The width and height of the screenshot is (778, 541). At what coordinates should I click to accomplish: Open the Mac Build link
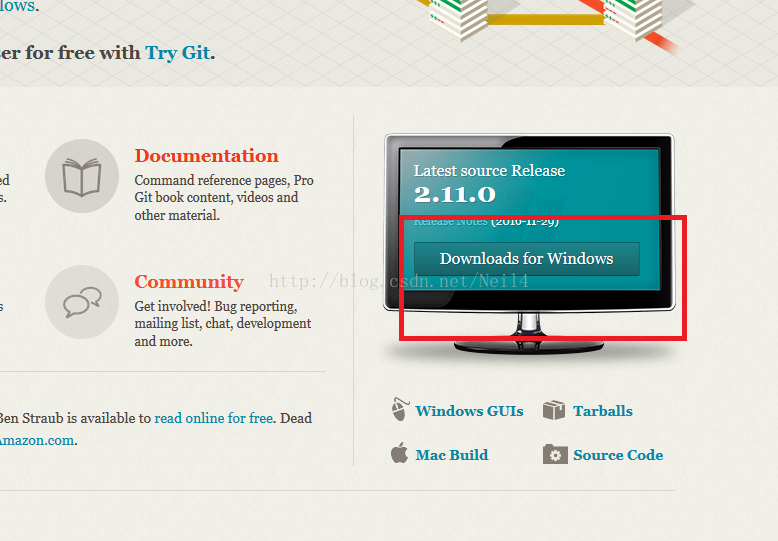point(452,455)
